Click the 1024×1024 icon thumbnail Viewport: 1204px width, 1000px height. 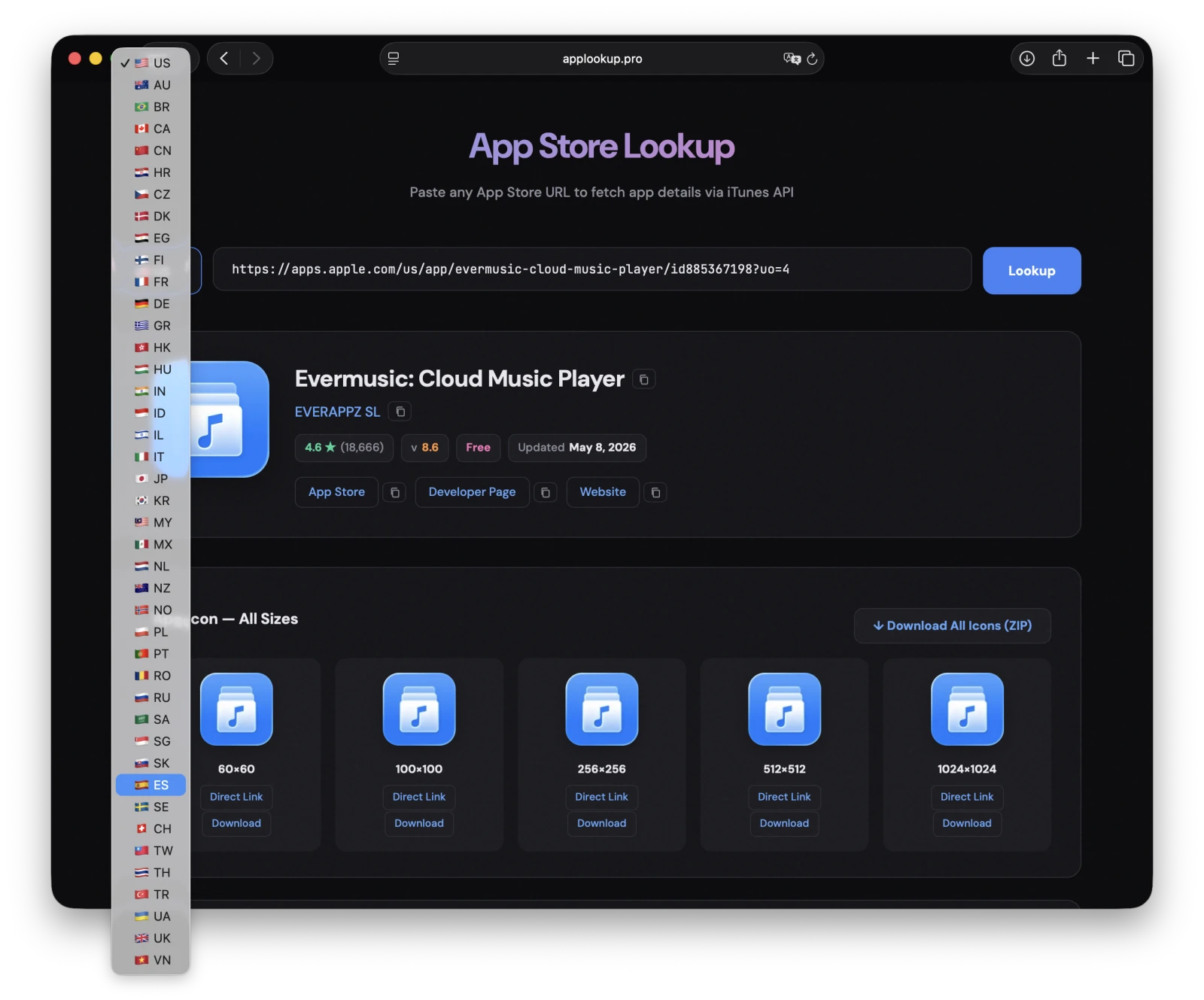pyautogui.click(x=967, y=709)
